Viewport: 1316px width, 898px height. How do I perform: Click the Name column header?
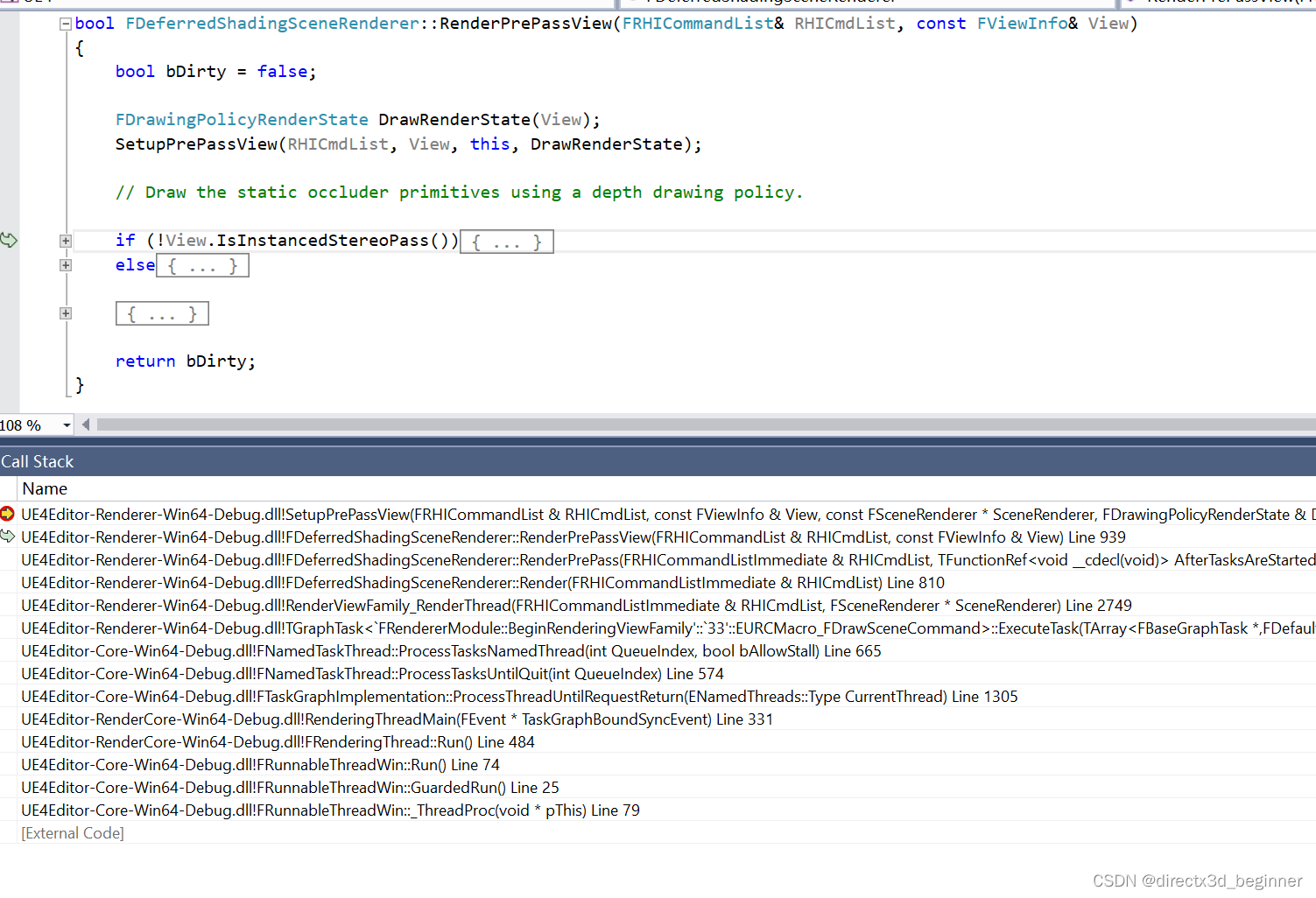[45, 488]
